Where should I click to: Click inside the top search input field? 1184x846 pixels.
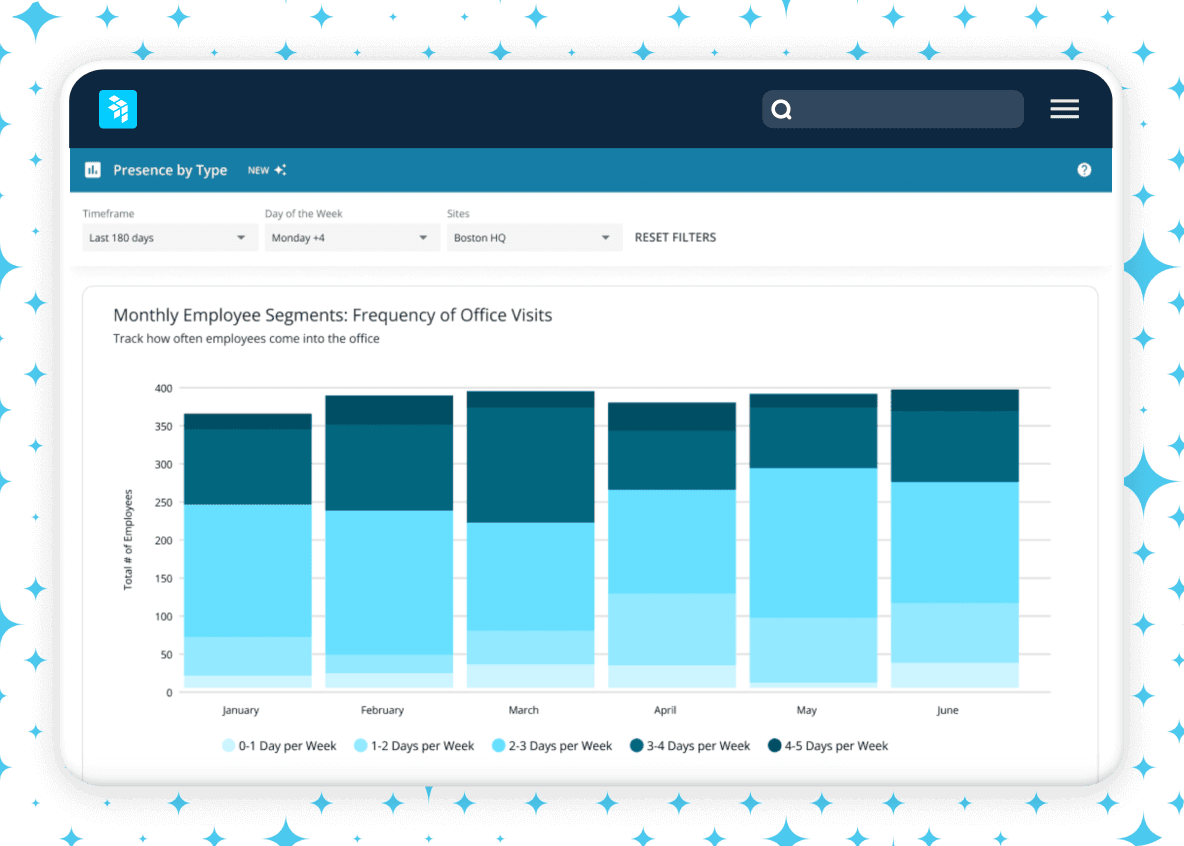[900, 109]
